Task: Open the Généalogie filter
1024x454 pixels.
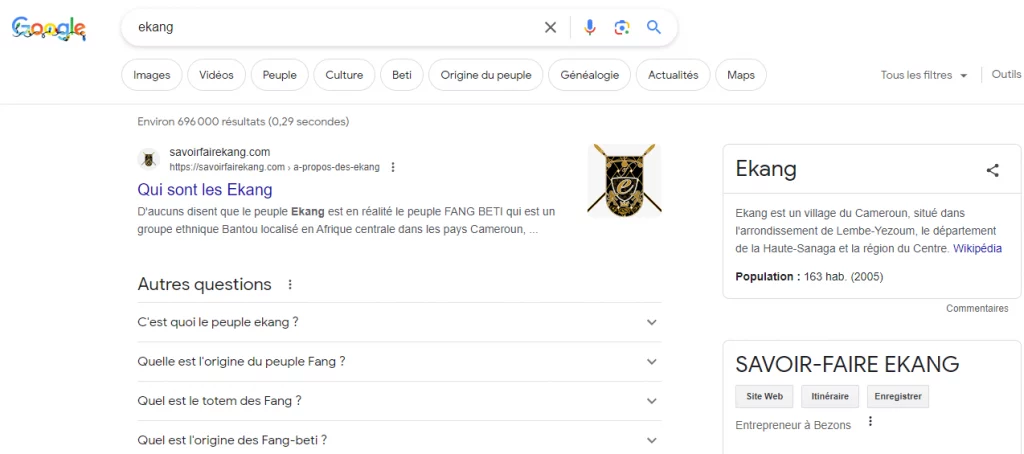Action: point(590,75)
